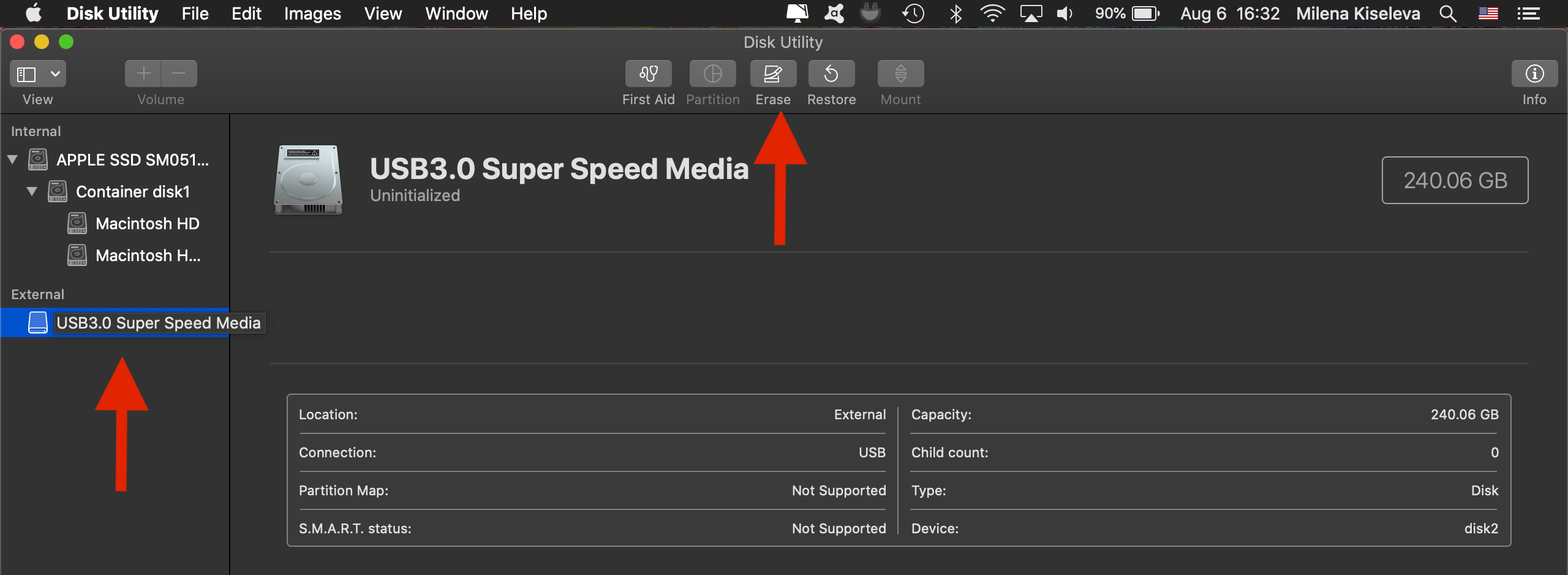Select APPLE SSD SM051 in sidebar
Viewport: 1568px width, 575px height.
pyautogui.click(x=132, y=160)
